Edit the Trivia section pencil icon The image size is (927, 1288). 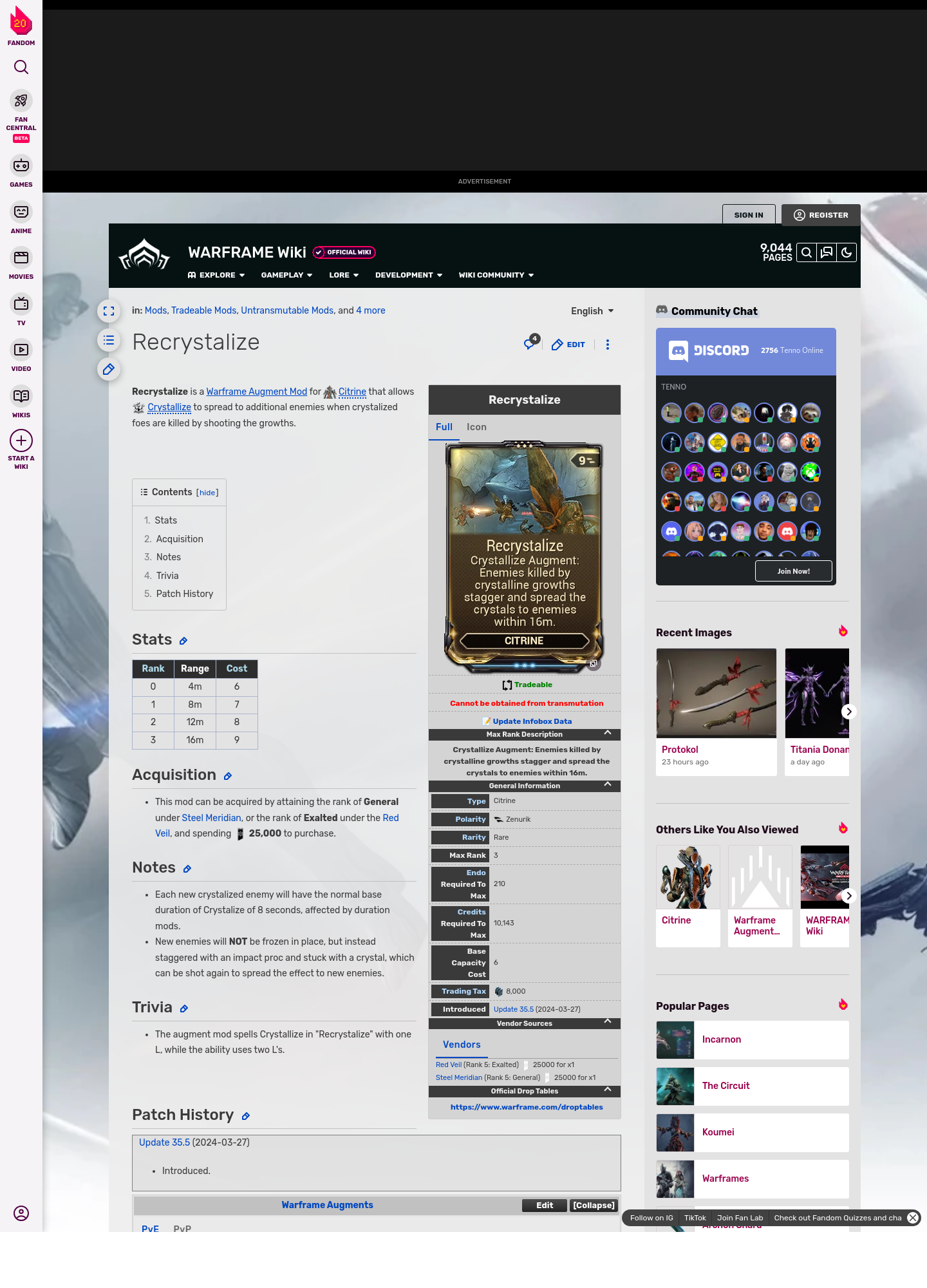[x=184, y=1009]
